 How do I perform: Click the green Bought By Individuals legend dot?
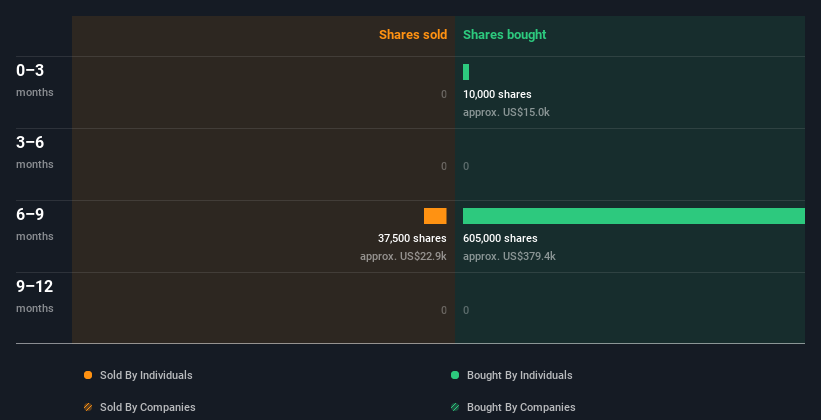tap(455, 375)
